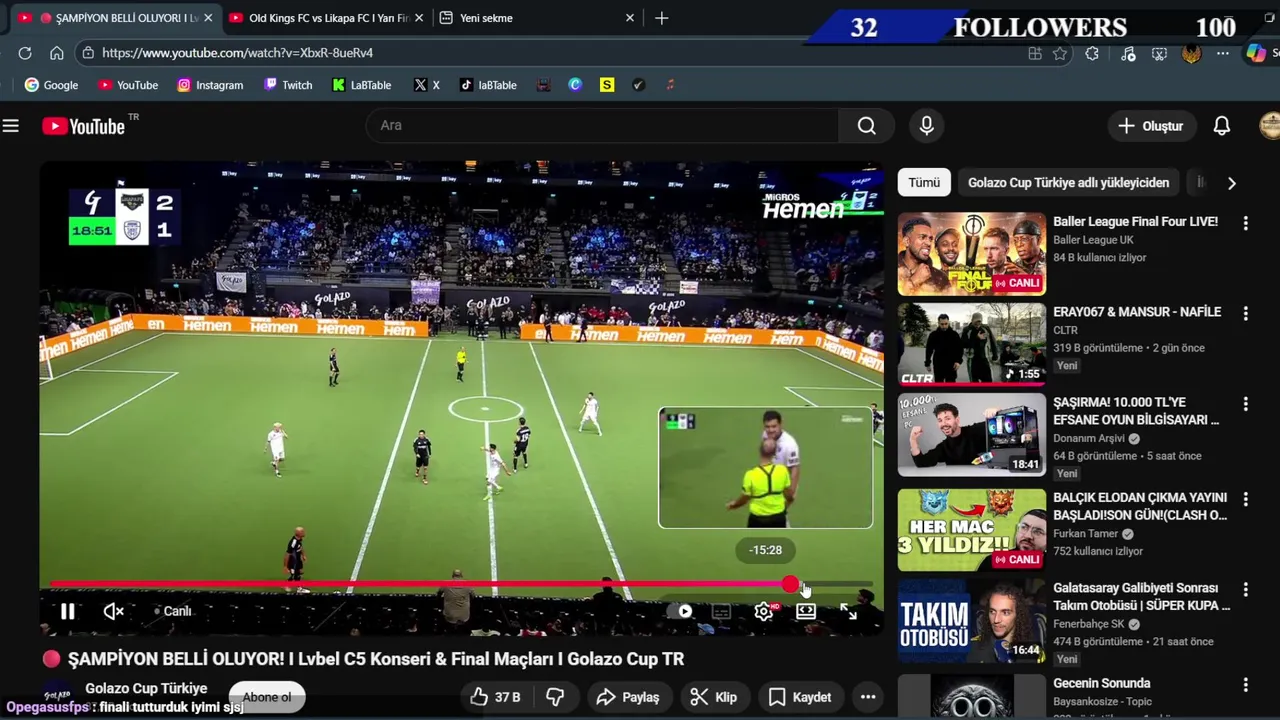Like the video with 37 B
Viewport: 1280px width, 720px height.
496,697
